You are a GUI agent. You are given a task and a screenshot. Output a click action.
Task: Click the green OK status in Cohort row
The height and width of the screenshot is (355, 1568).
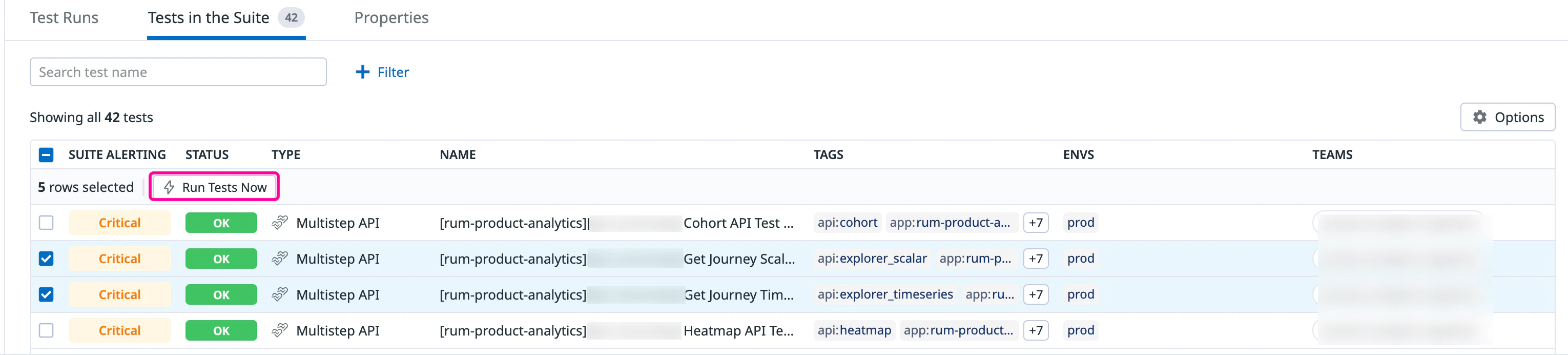tap(221, 223)
